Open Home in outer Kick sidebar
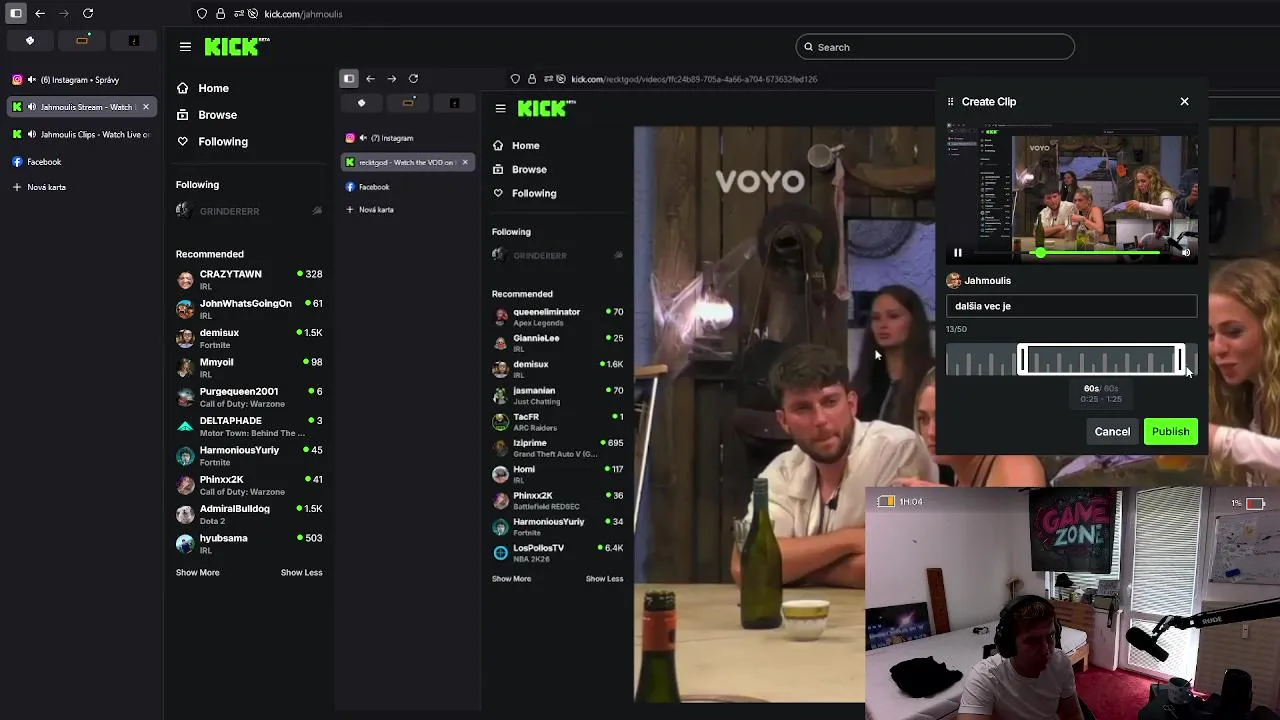 point(203,88)
